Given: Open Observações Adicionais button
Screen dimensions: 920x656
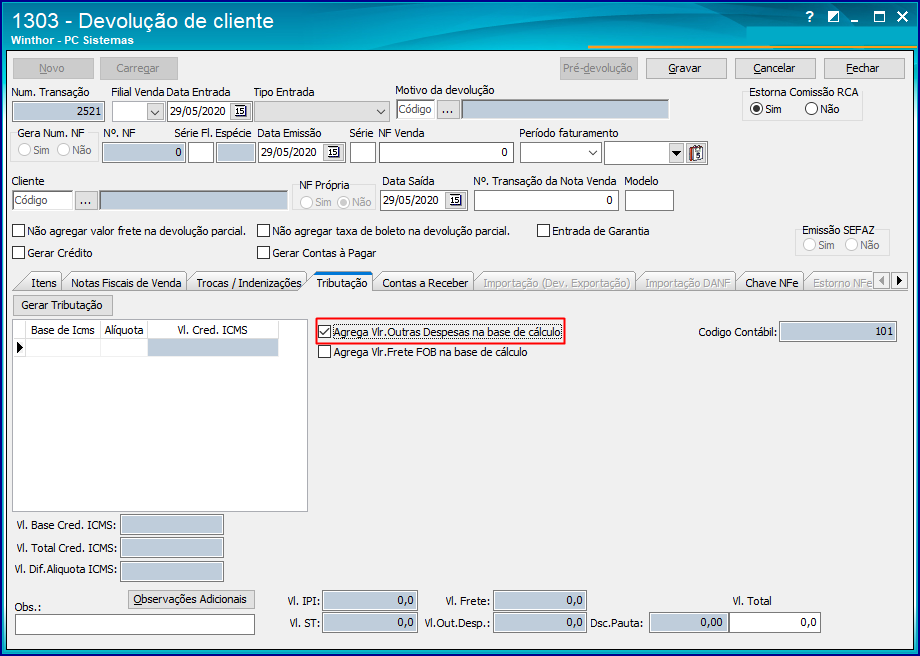Looking at the screenshot, I should pos(191,599).
